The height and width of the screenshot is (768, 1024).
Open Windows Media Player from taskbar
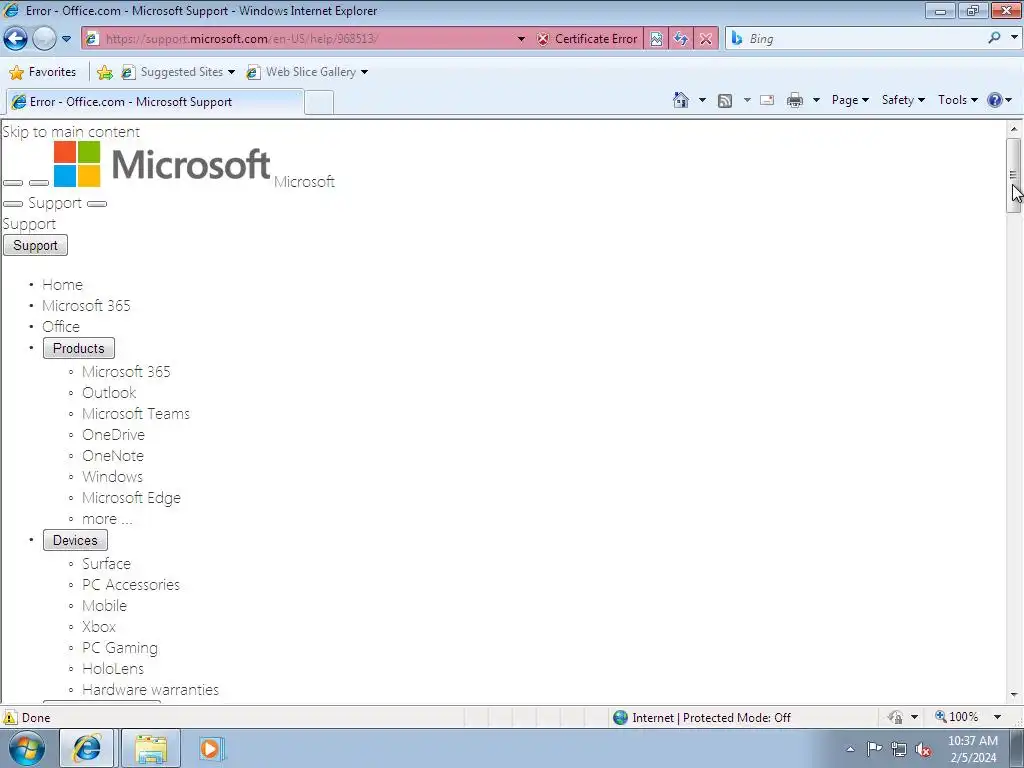[210, 748]
